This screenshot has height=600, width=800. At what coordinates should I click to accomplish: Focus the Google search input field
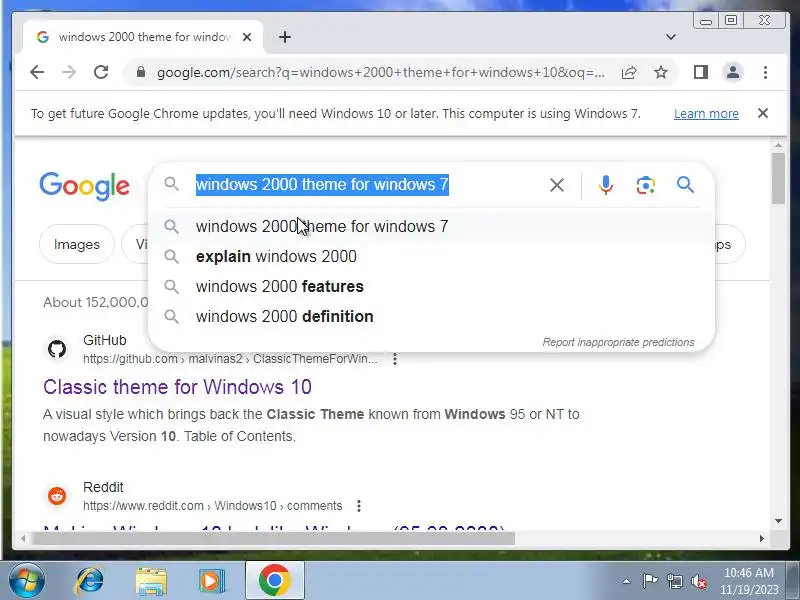click(x=367, y=184)
